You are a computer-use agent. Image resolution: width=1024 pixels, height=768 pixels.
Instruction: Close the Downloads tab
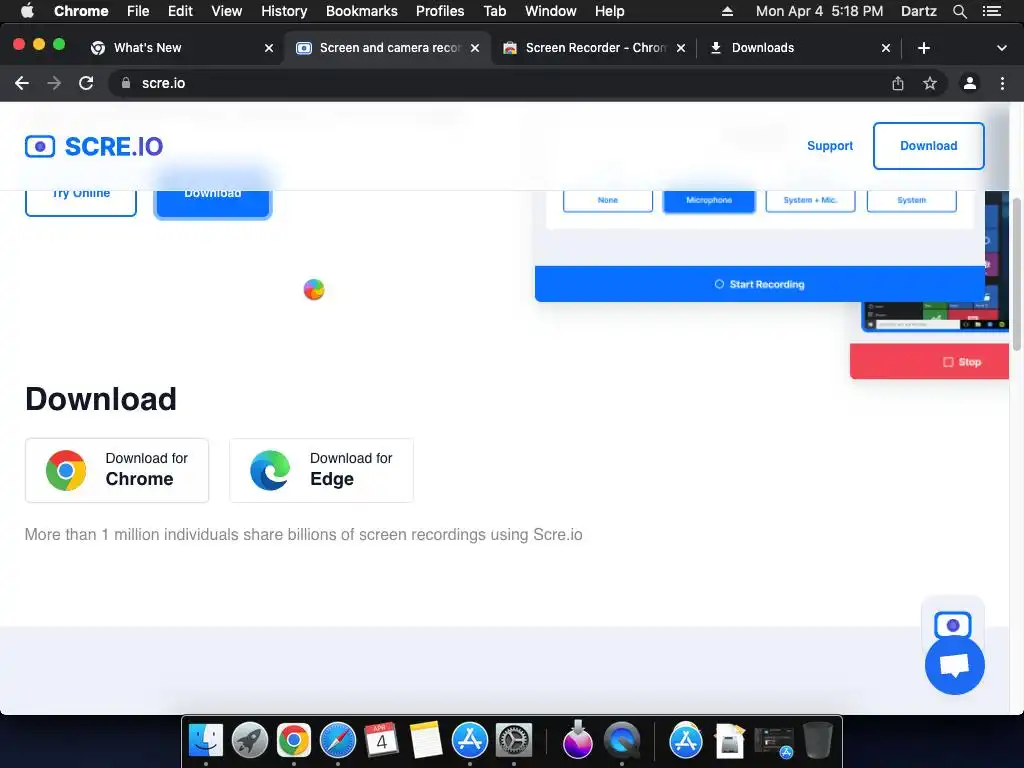point(886,48)
